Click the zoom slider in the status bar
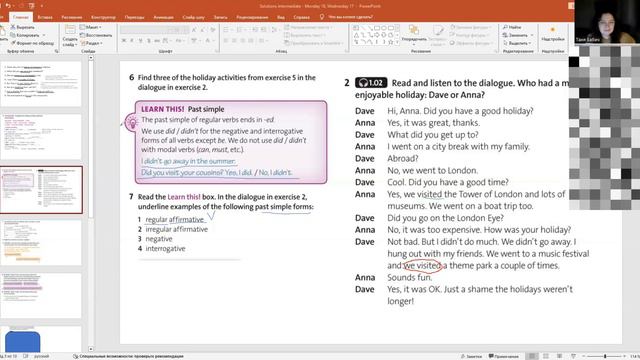 coord(605,356)
